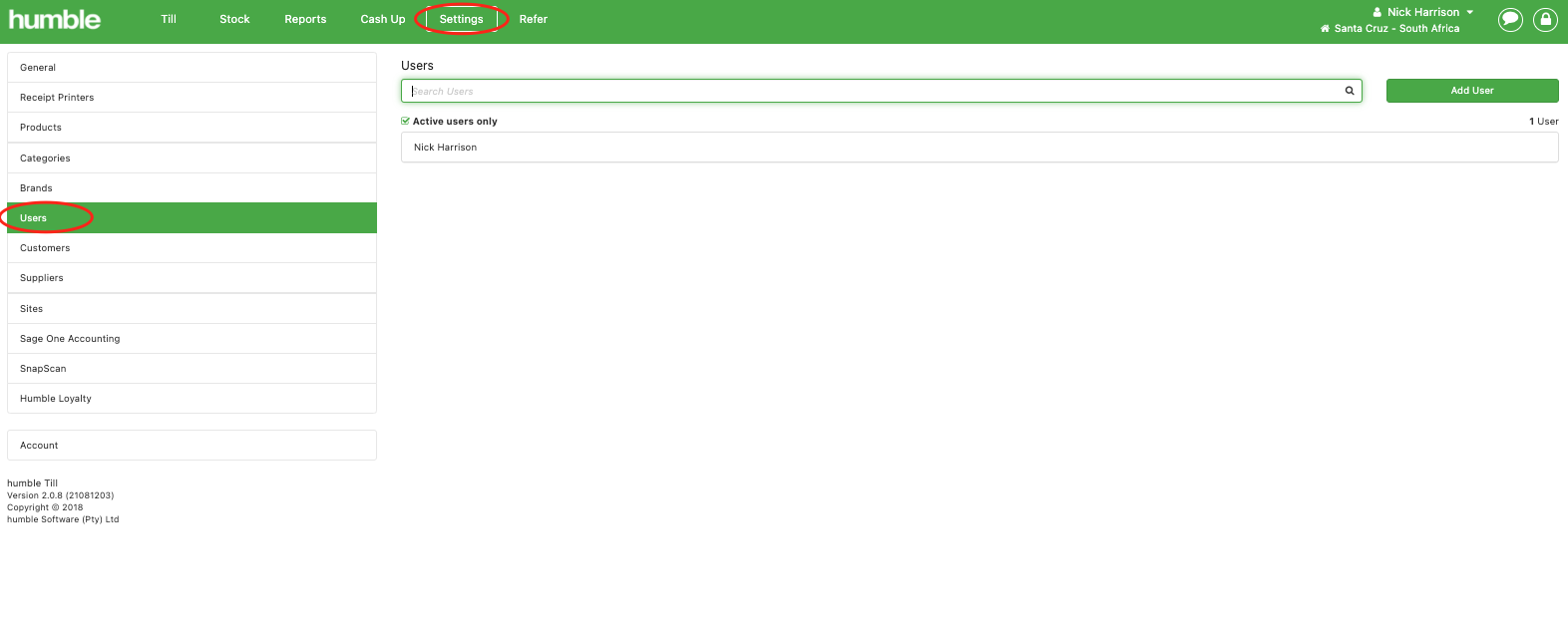Click the Version 2.0.8 text

pyautogui.click(x=60, y=495)
